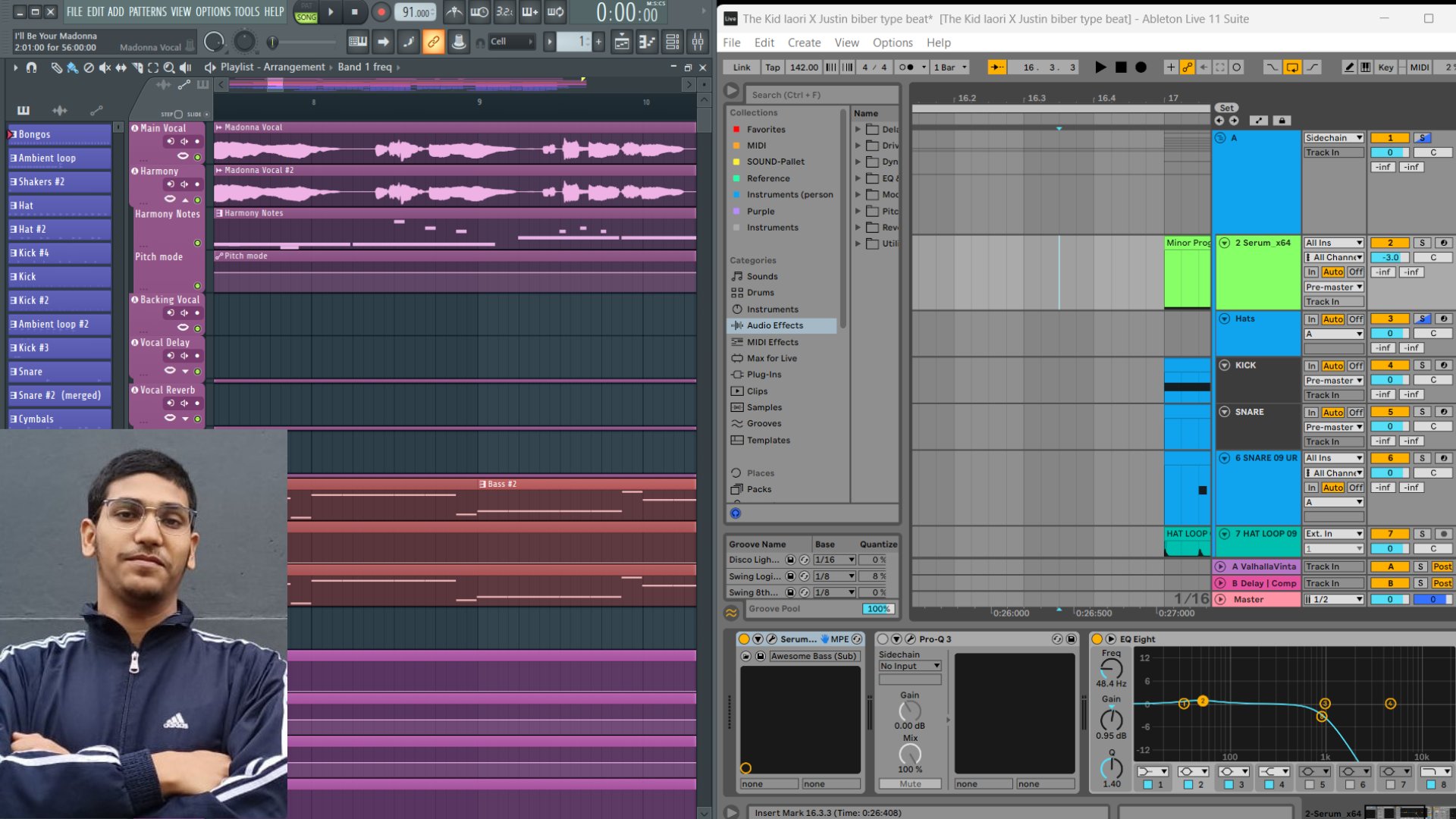Toggle Ableton draw mode pencil
The image size is (1456, 819).
[x=1349, y=67]
